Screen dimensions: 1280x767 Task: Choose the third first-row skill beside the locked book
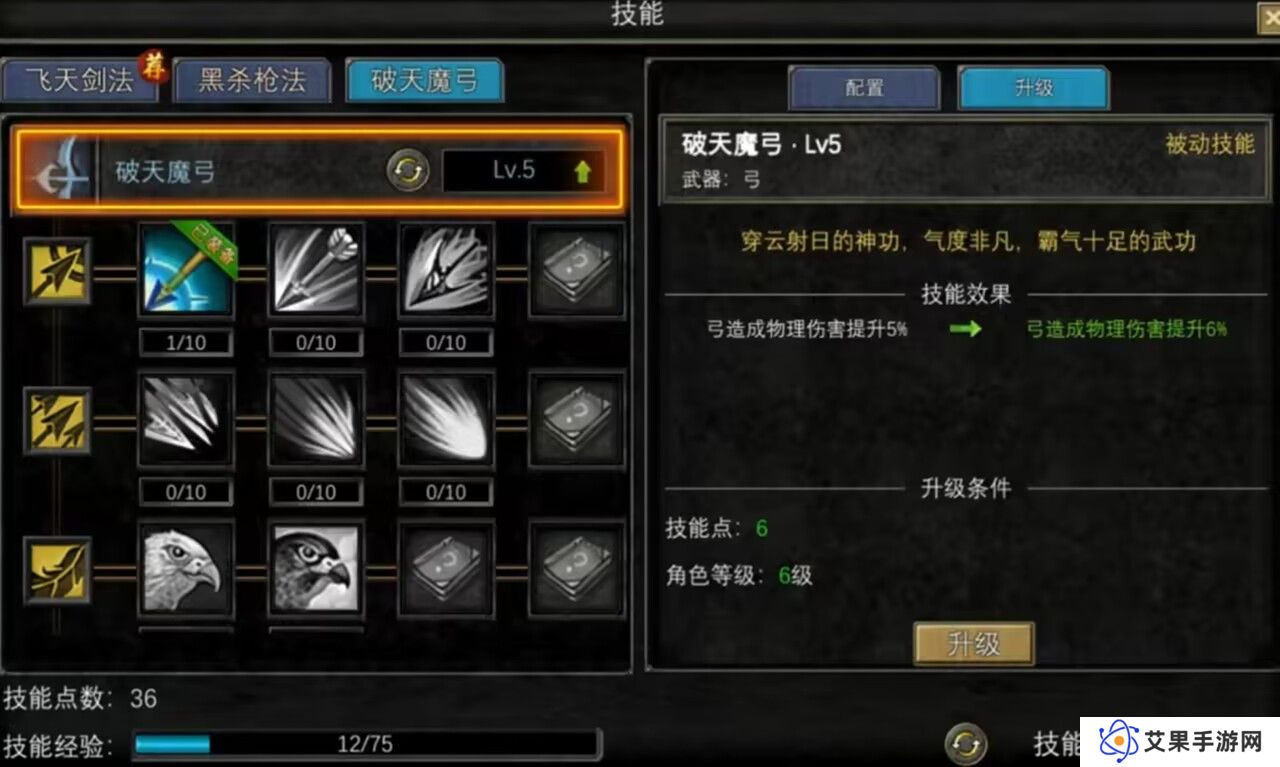(446, 270)
